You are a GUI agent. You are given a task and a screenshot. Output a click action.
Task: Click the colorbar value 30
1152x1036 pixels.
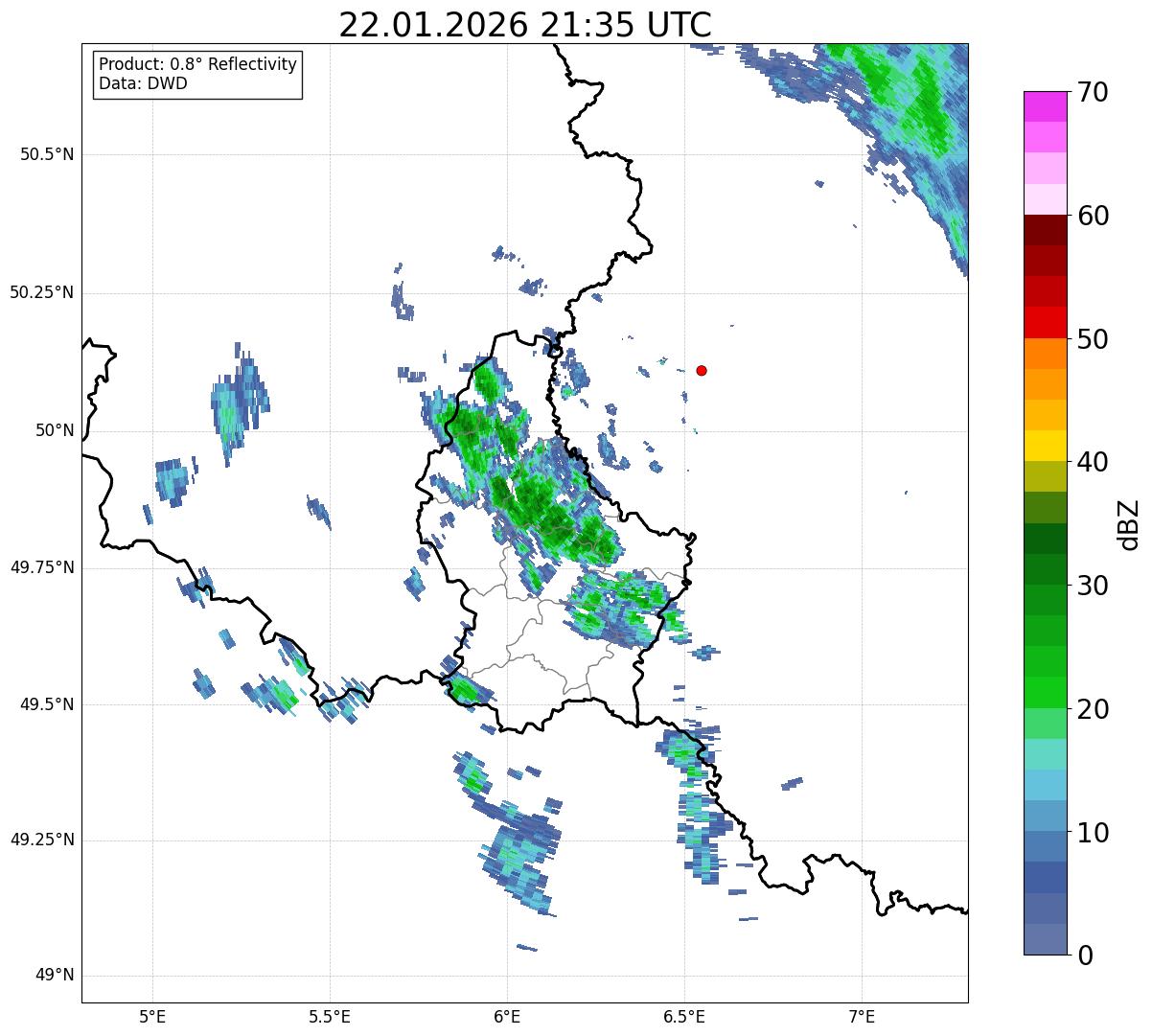1092,586
